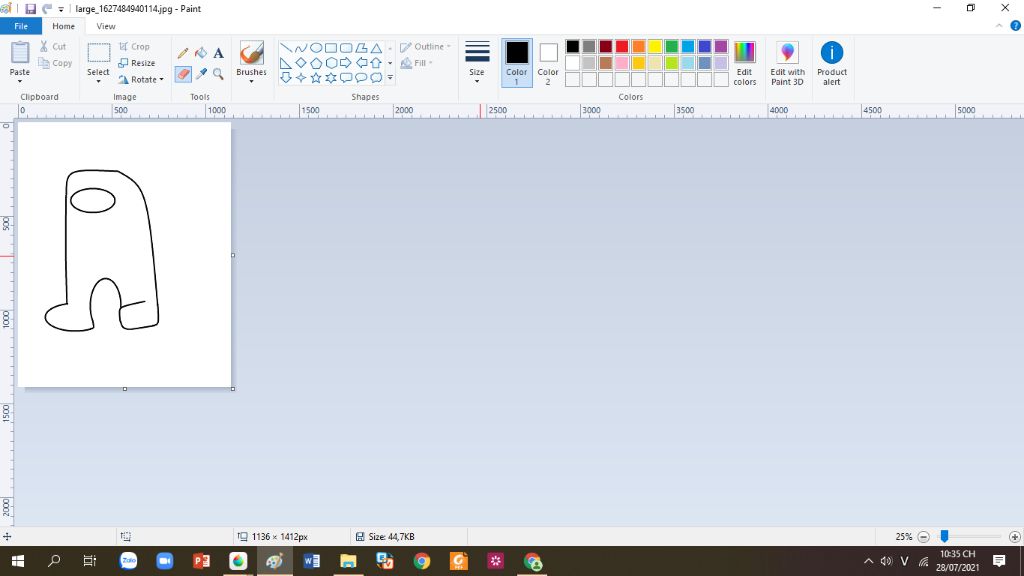1024x576 pixels.
Task: Open the File menu
Action: [21, 26]
